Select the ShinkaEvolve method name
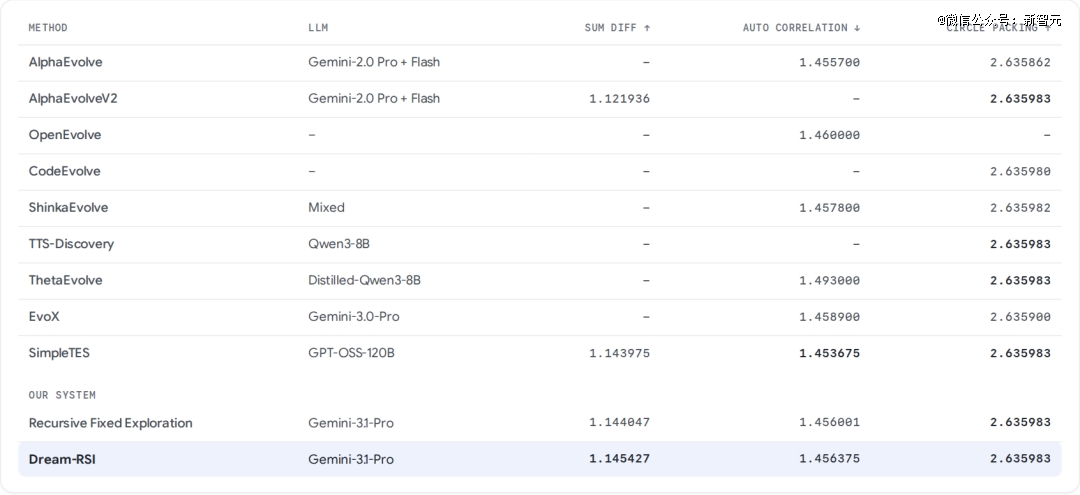This screenshot has width=1080, height=495. [x=68, y=207]
